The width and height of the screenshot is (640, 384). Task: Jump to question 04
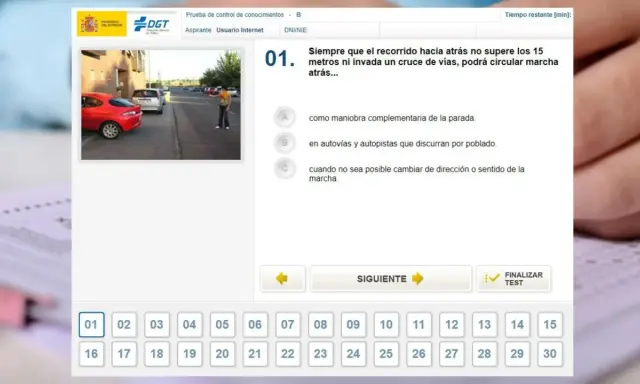pos(189,324)
